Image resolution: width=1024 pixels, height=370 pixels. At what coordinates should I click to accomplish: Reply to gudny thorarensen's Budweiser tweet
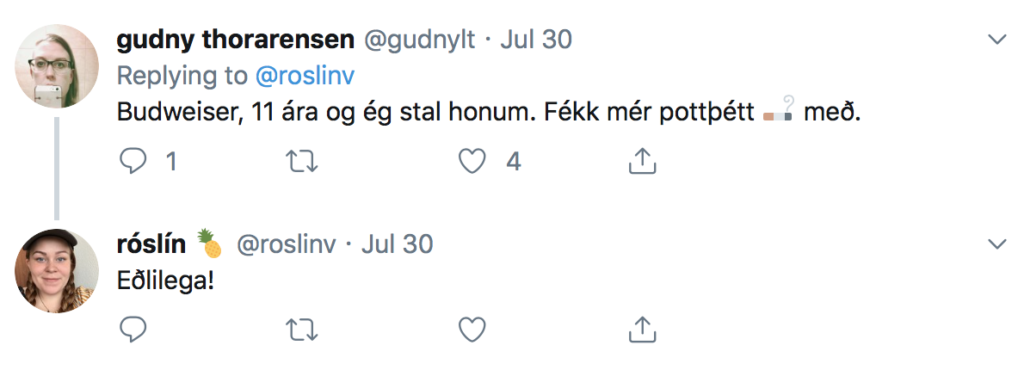tap(133, 161)
